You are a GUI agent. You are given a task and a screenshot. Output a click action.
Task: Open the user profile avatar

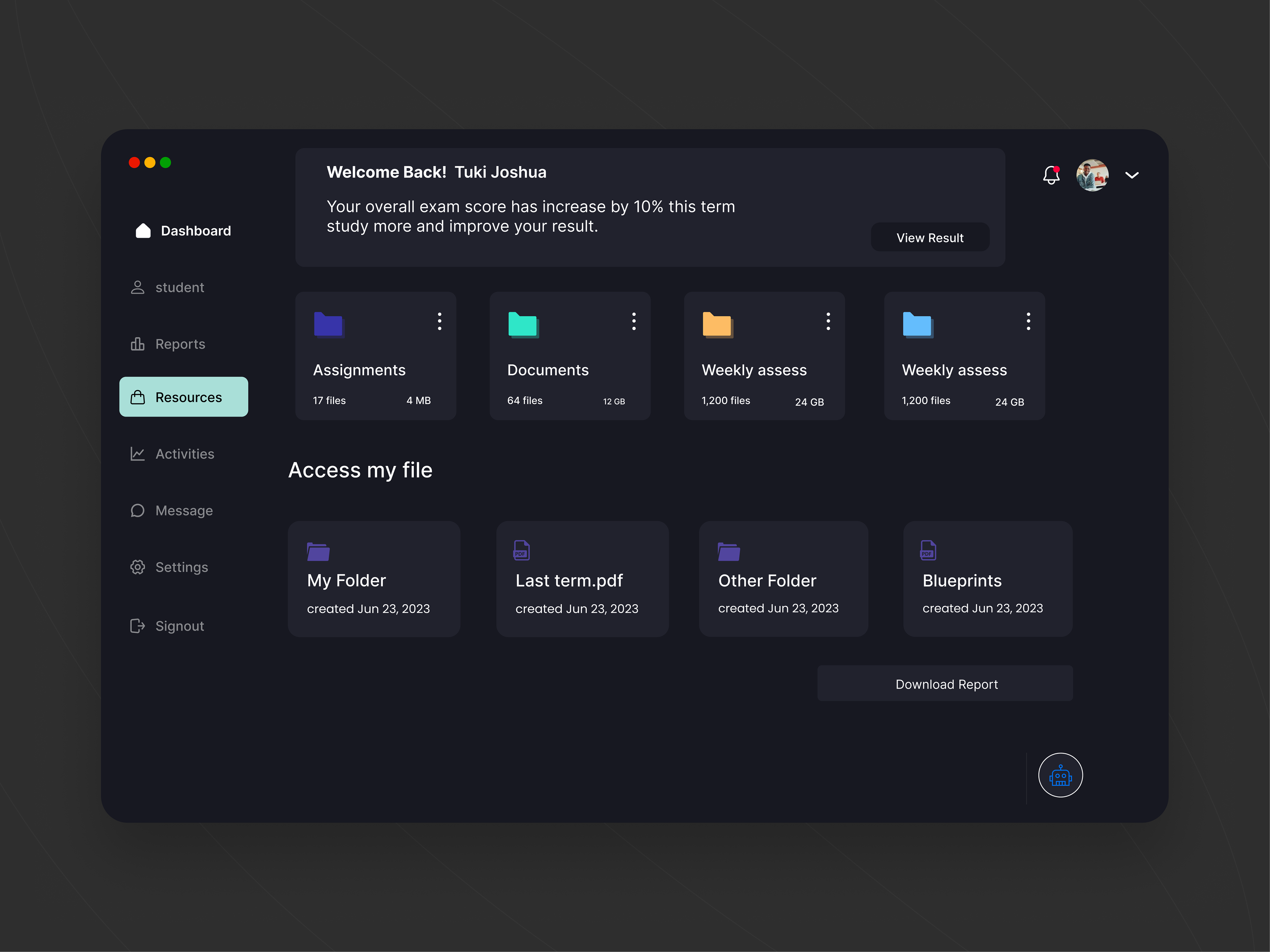pos(1092,175)
